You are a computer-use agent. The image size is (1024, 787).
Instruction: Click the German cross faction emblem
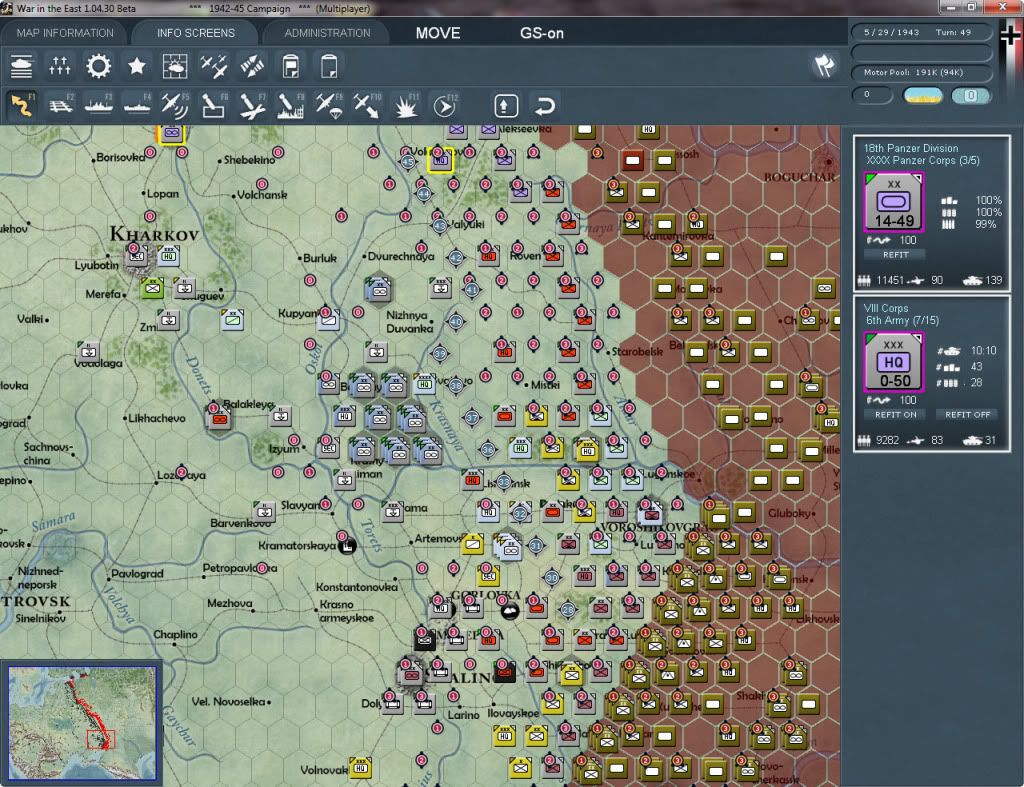coord(1010,35)
